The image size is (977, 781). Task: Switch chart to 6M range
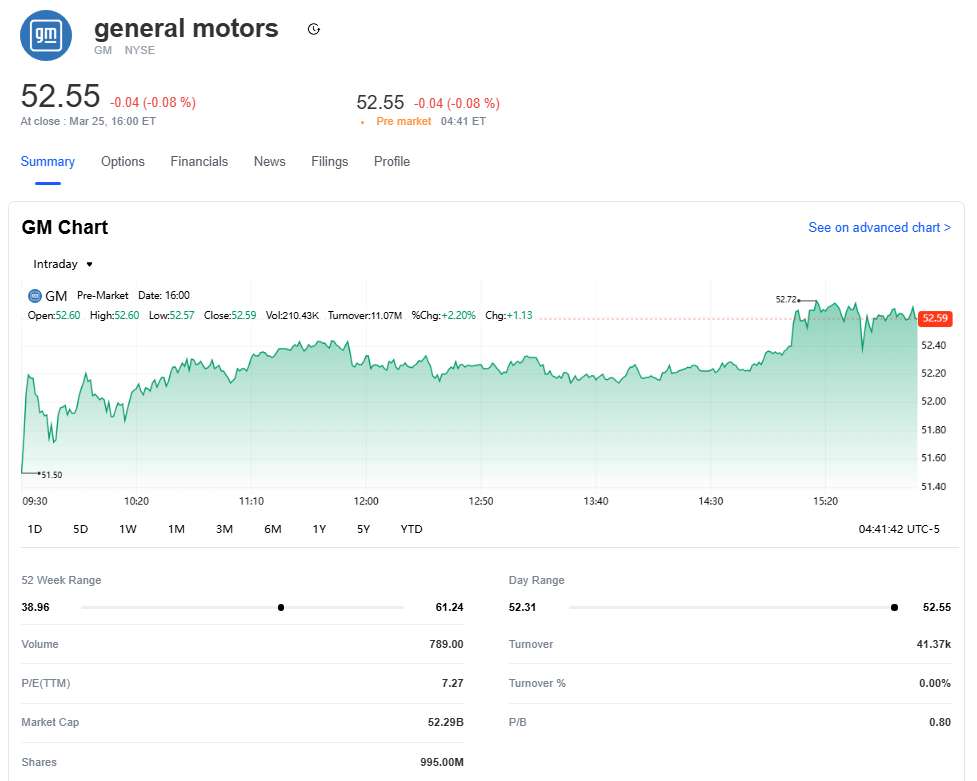pos(272,529)
